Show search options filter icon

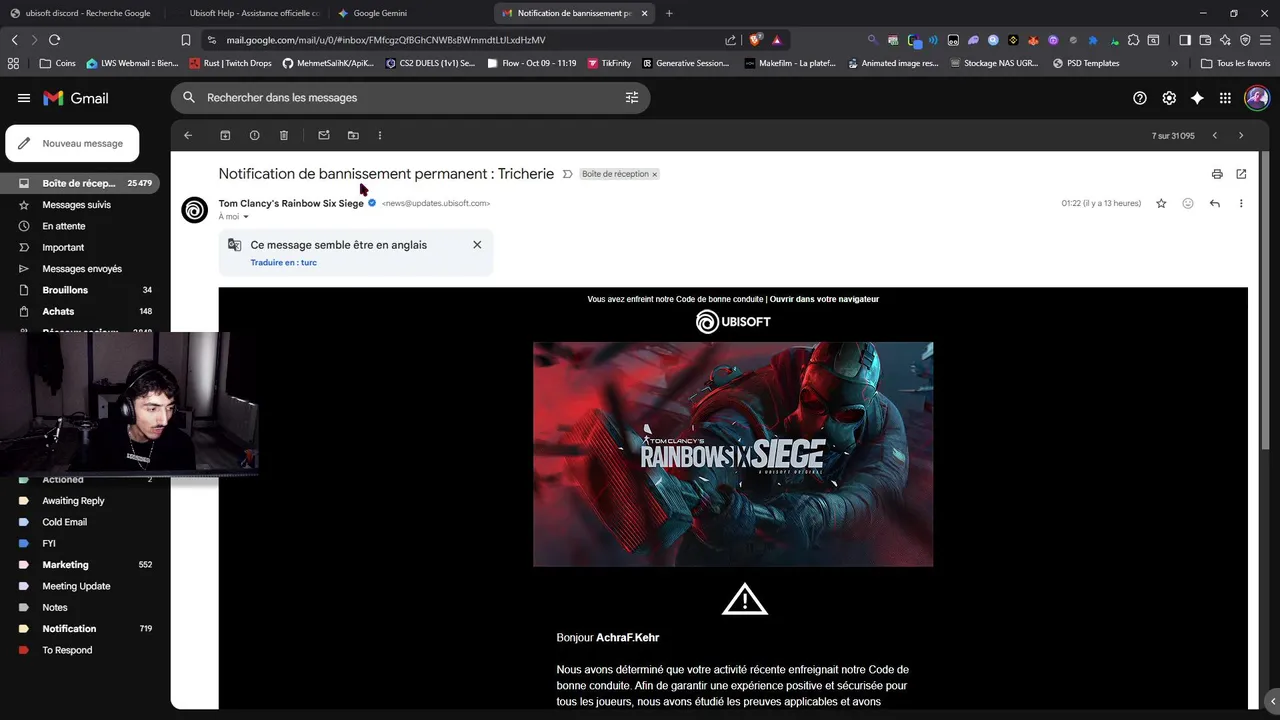[632, 98]
